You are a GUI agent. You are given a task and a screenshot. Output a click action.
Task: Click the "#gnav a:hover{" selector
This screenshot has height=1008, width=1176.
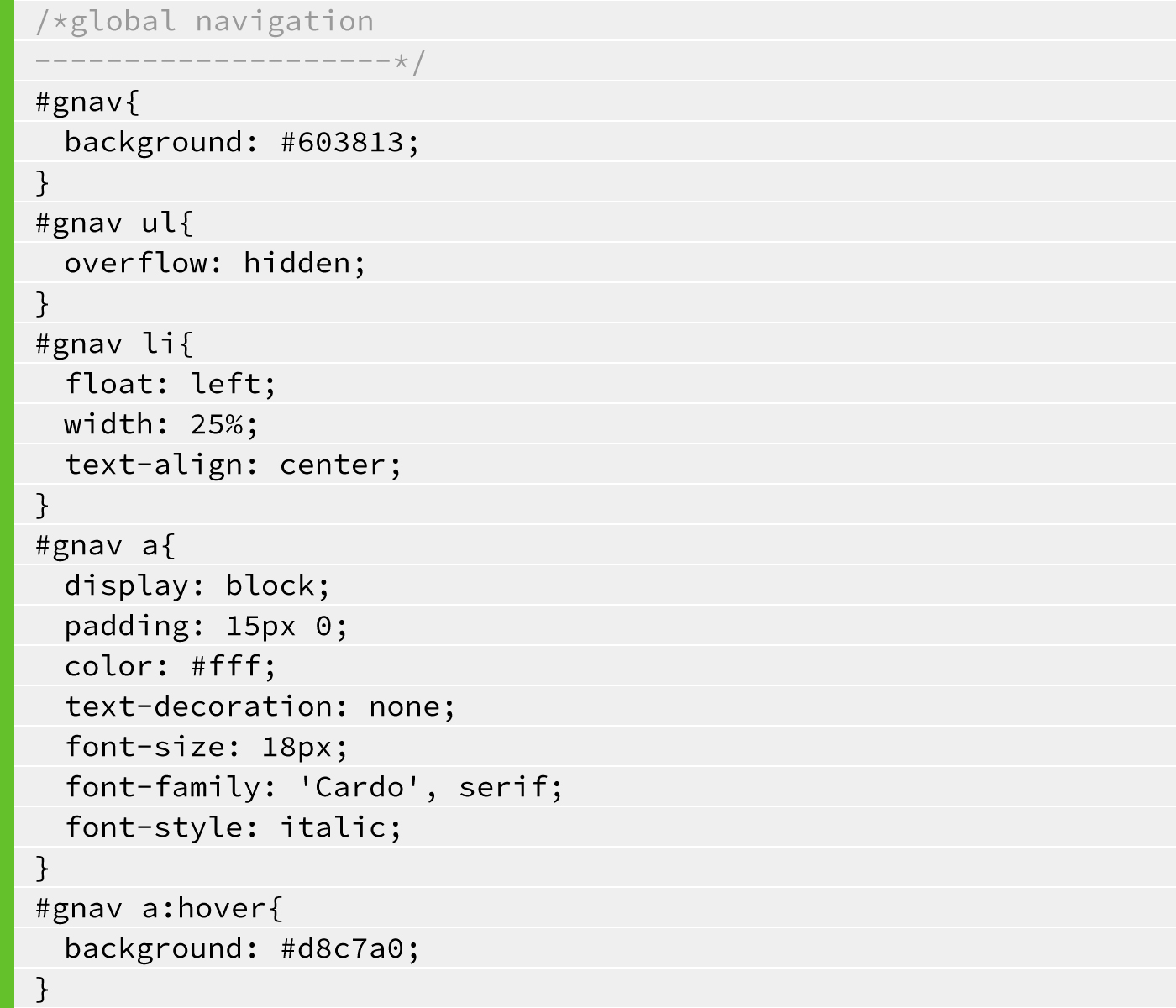160,908
